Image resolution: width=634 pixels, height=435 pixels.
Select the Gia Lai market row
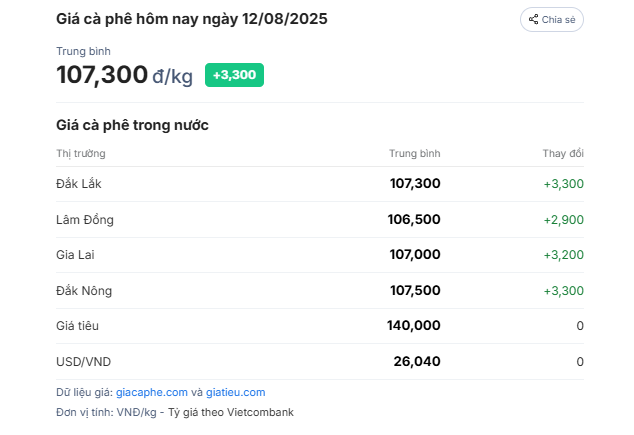320,255
